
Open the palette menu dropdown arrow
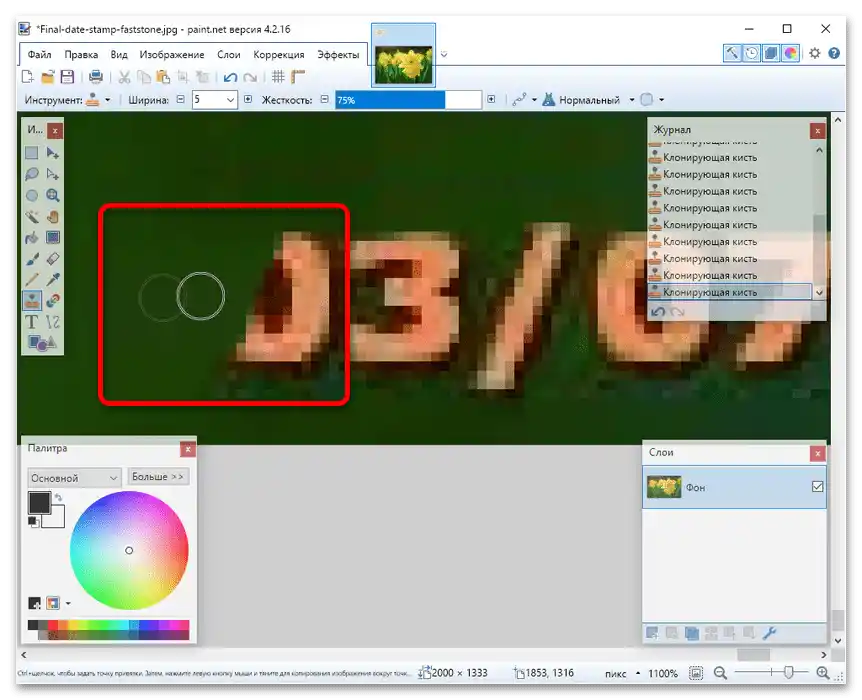tap(68, 603)
